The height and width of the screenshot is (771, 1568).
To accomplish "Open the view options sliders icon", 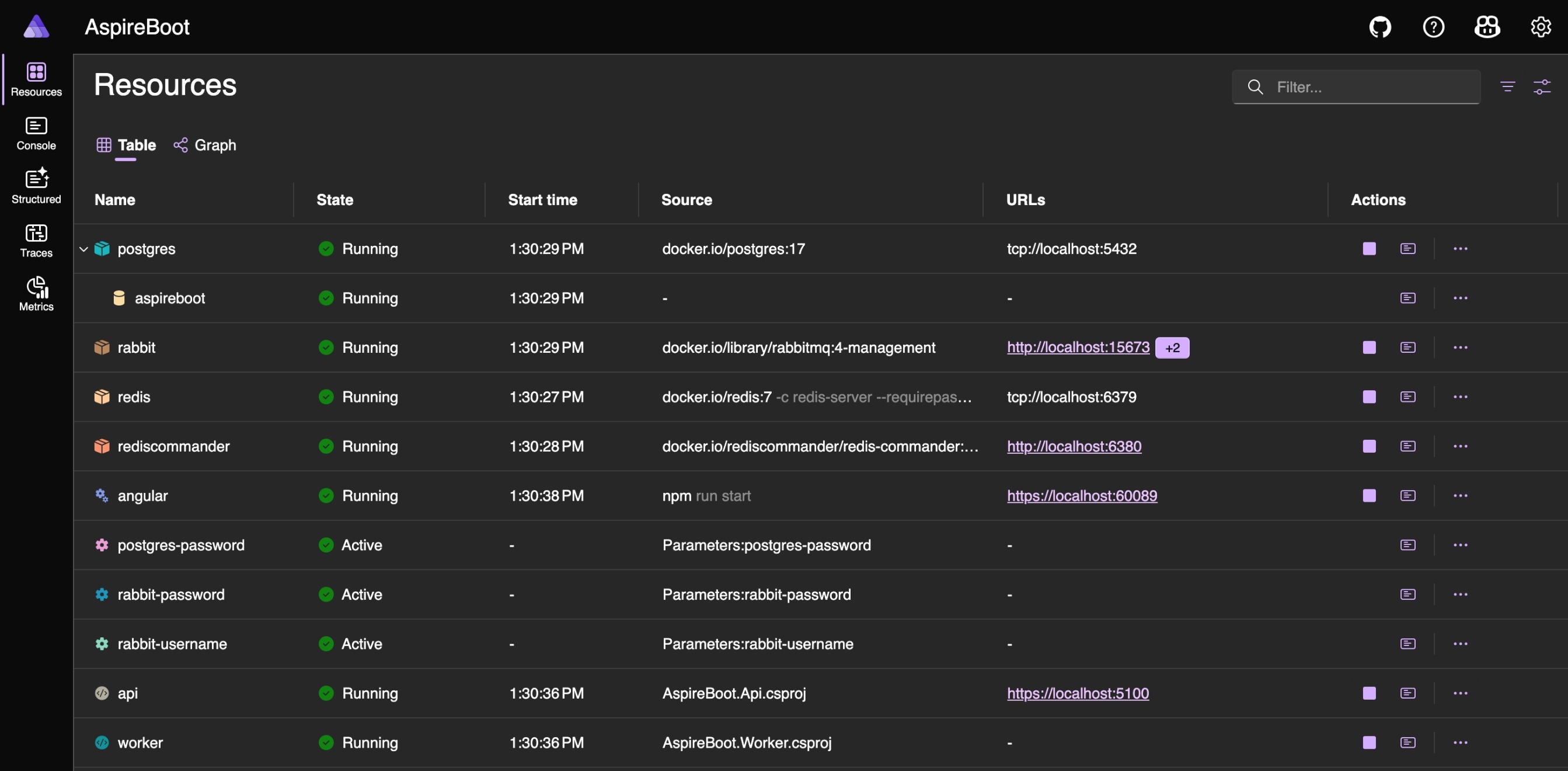I will point(1542,87).
